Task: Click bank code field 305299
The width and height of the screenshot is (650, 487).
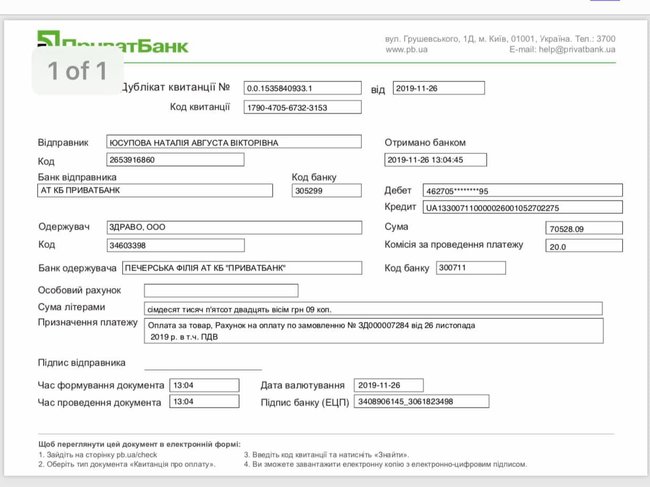Action: click(327, 190)
